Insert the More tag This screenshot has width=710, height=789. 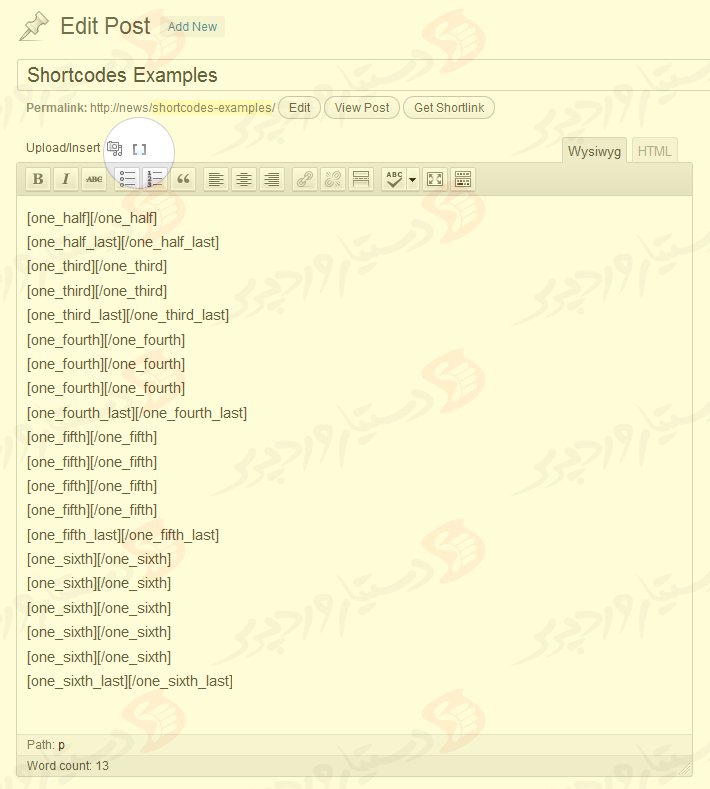361,179
